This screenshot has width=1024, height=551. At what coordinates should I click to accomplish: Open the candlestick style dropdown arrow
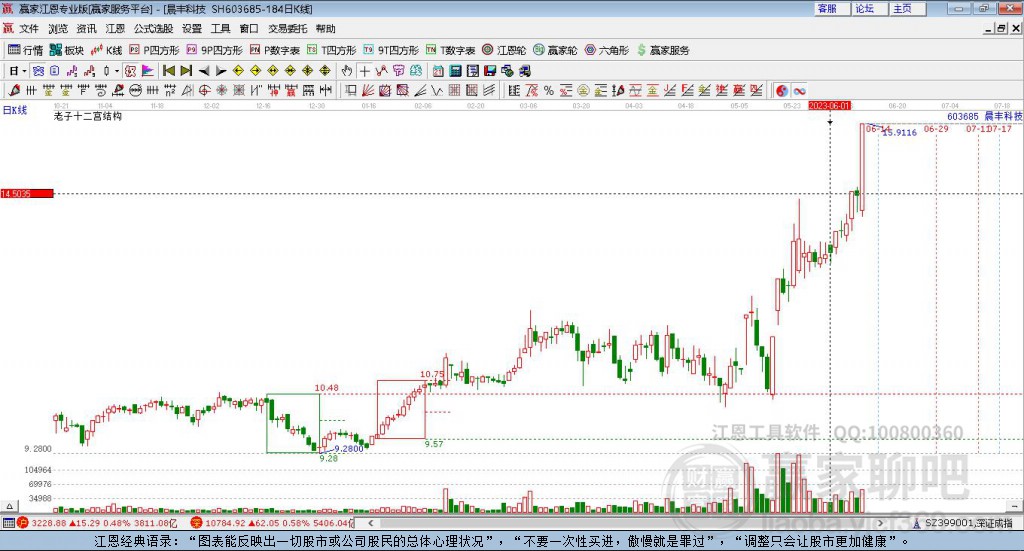117,71
